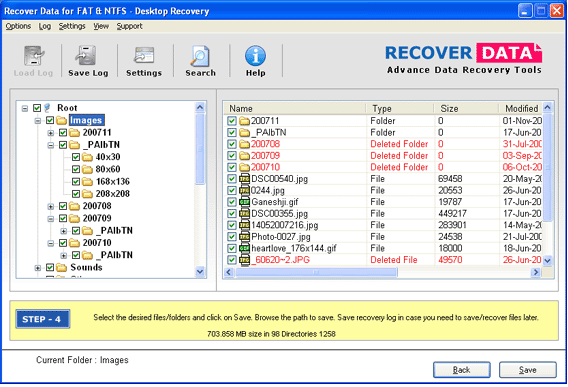Image resolution: width=568 pixels, height=387 pixels.
Task: Click the deleted 200710 folder icon in list
Action: (245, 167)
